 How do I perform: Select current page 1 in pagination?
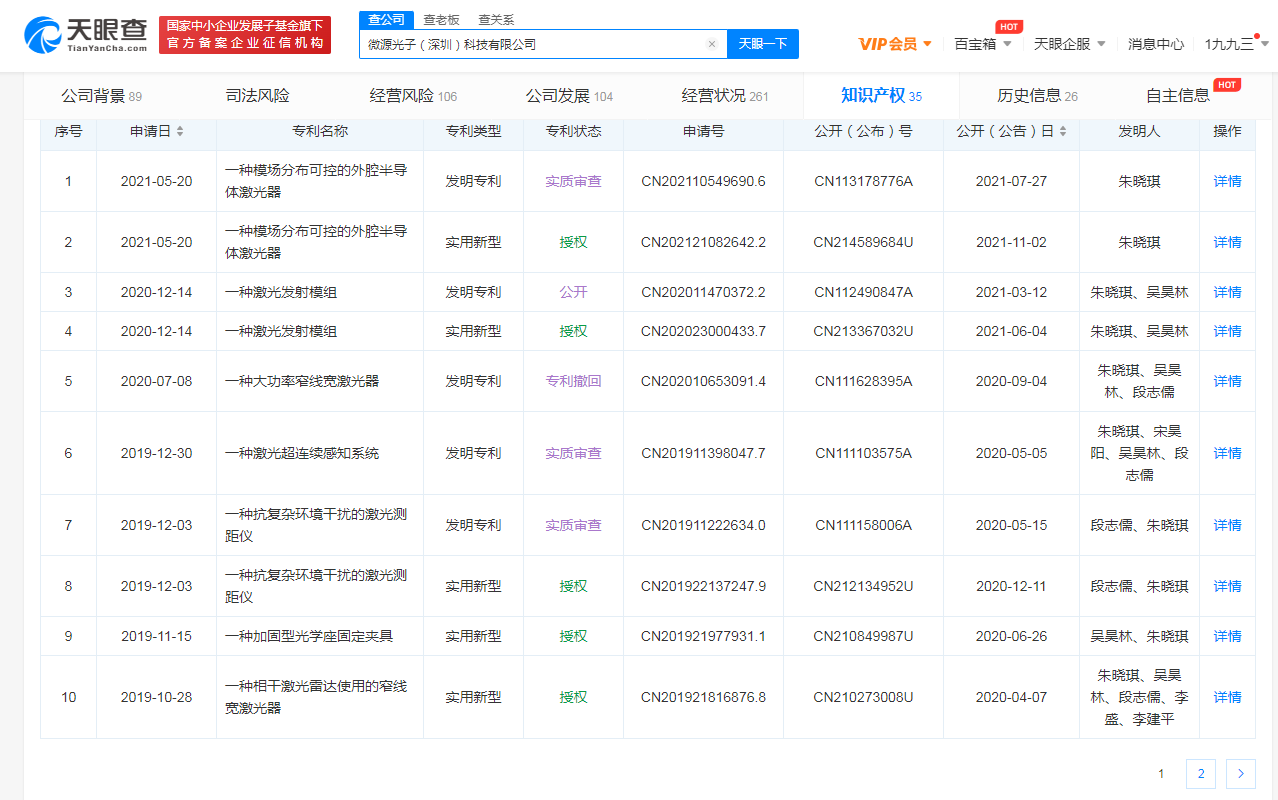click(x=1161, y=774)
